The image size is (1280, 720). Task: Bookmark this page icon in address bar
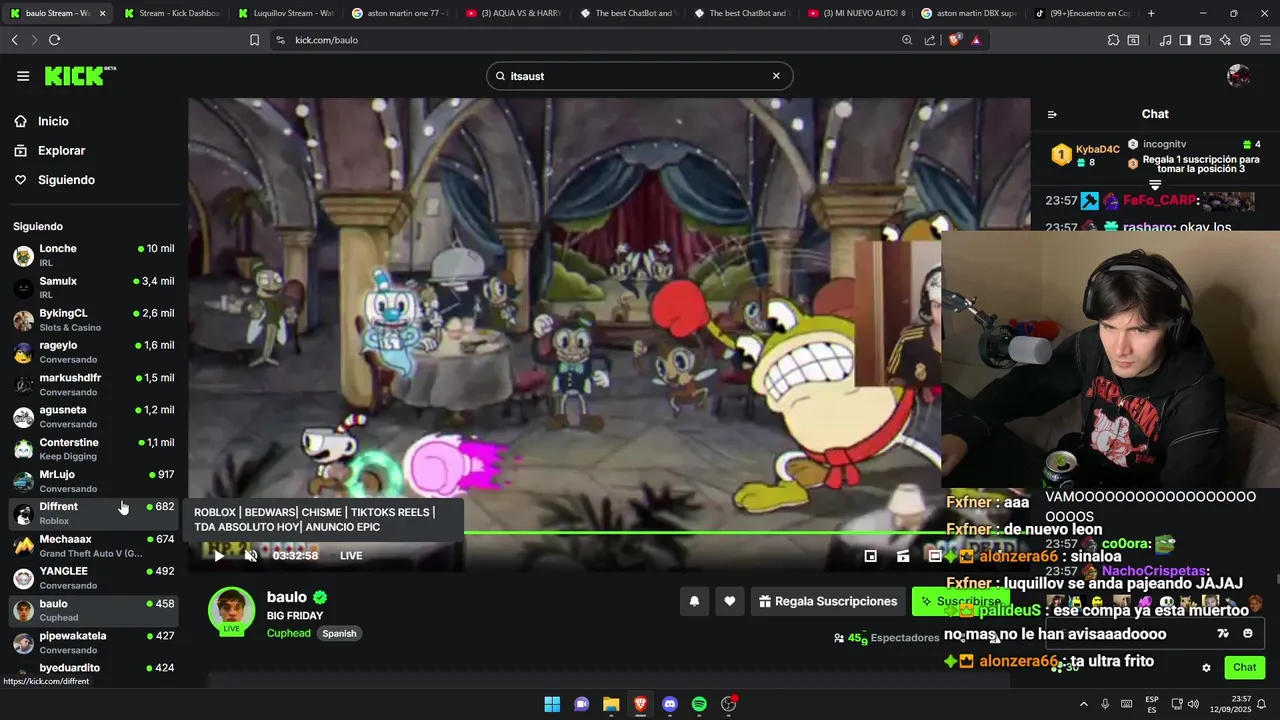255,40
